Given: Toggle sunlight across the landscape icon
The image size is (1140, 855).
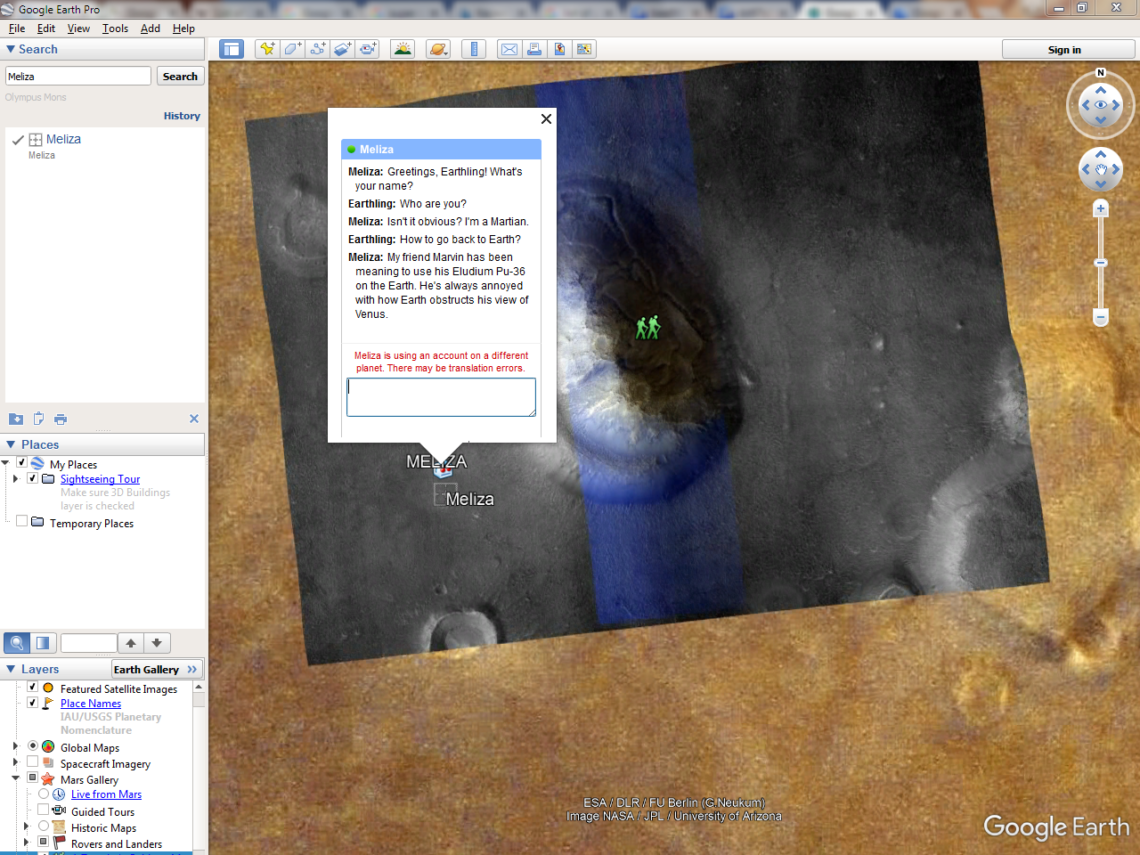Looking at the screenshot, I should click(x=403, y=49).
